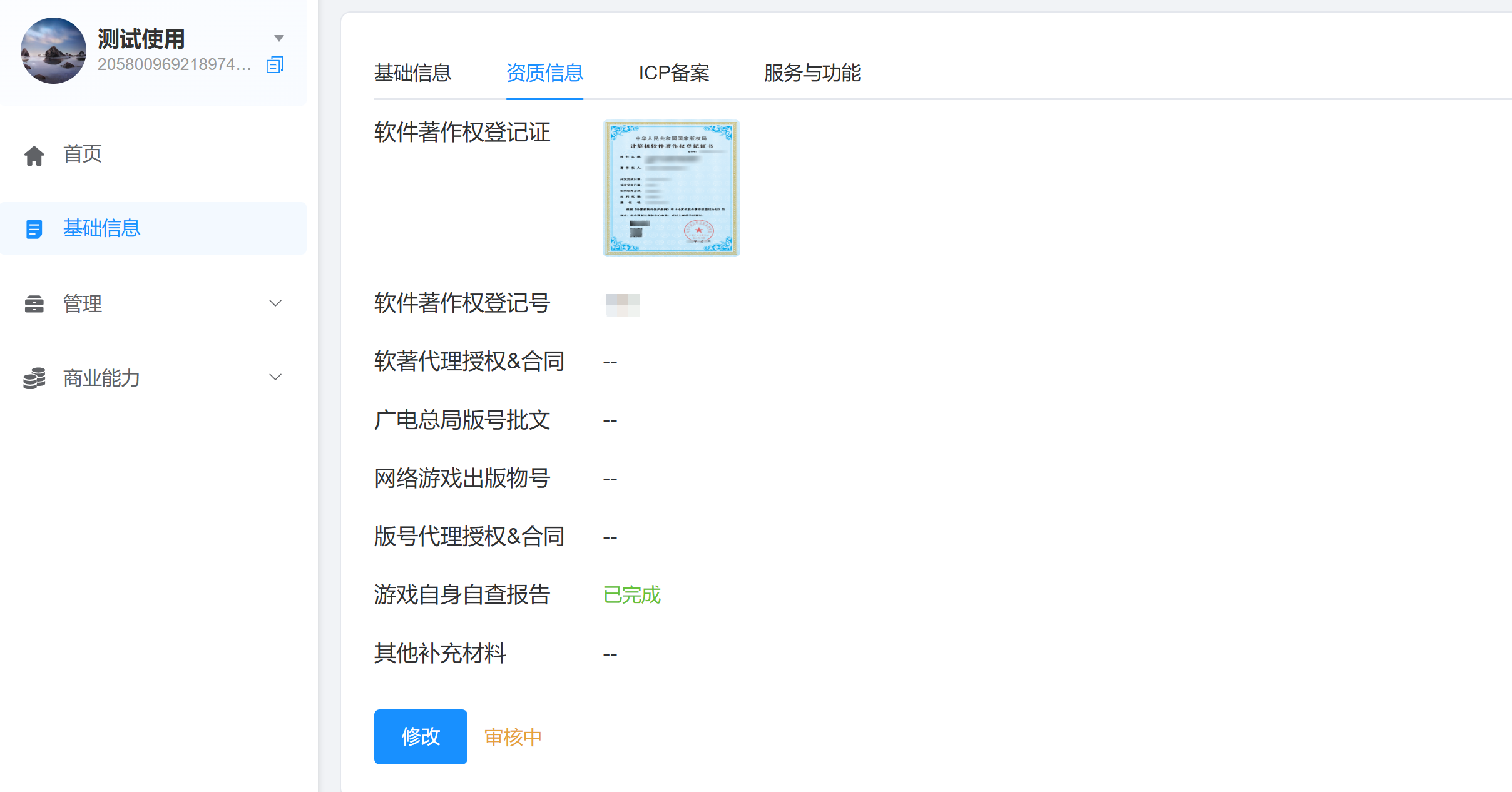Click the 商业能力 sidebar label
1512x792 pixels.
(101, 378)
